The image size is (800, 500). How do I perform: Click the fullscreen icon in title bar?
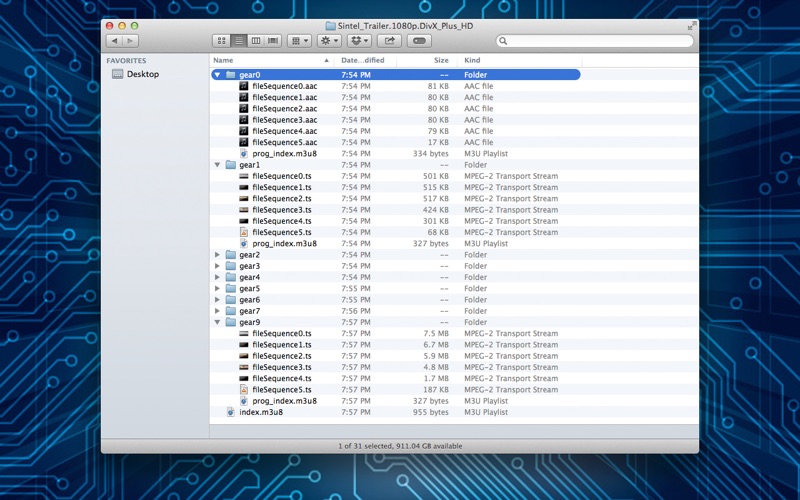(x=691, y=26)
